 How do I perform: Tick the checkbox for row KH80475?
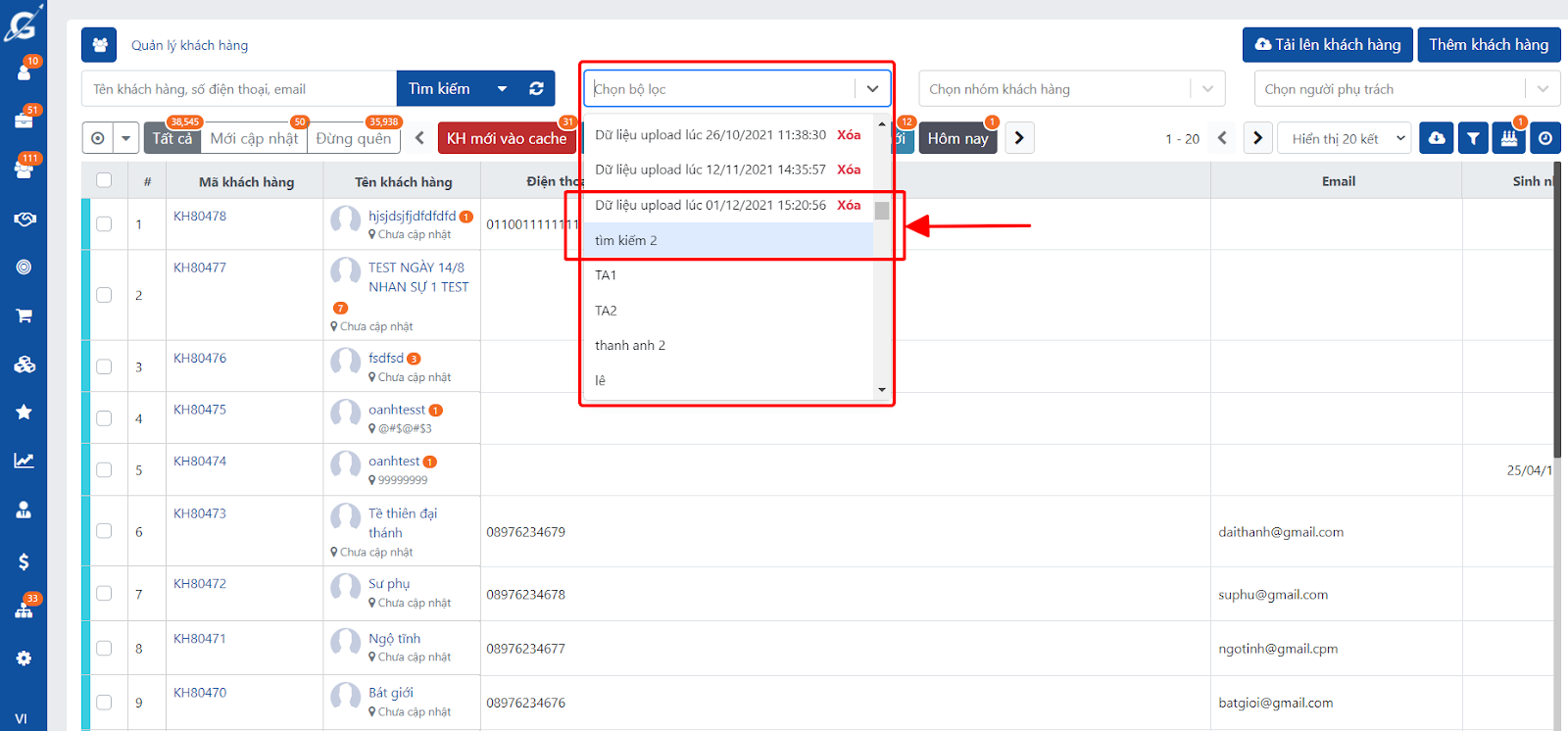coord(104,418)
